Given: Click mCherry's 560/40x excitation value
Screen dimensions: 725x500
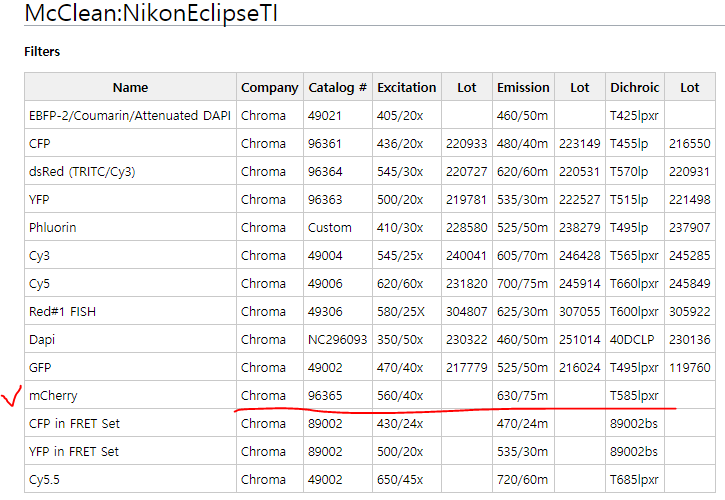Looking at the screenshot, I should pos(400,395).
